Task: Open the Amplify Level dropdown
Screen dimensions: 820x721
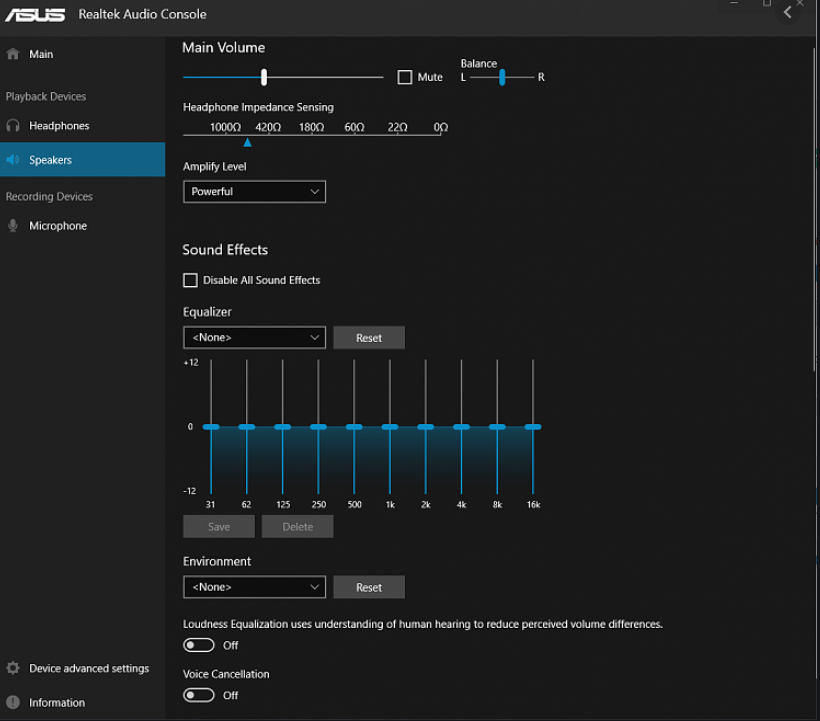Action: click(x=254, y=191)
